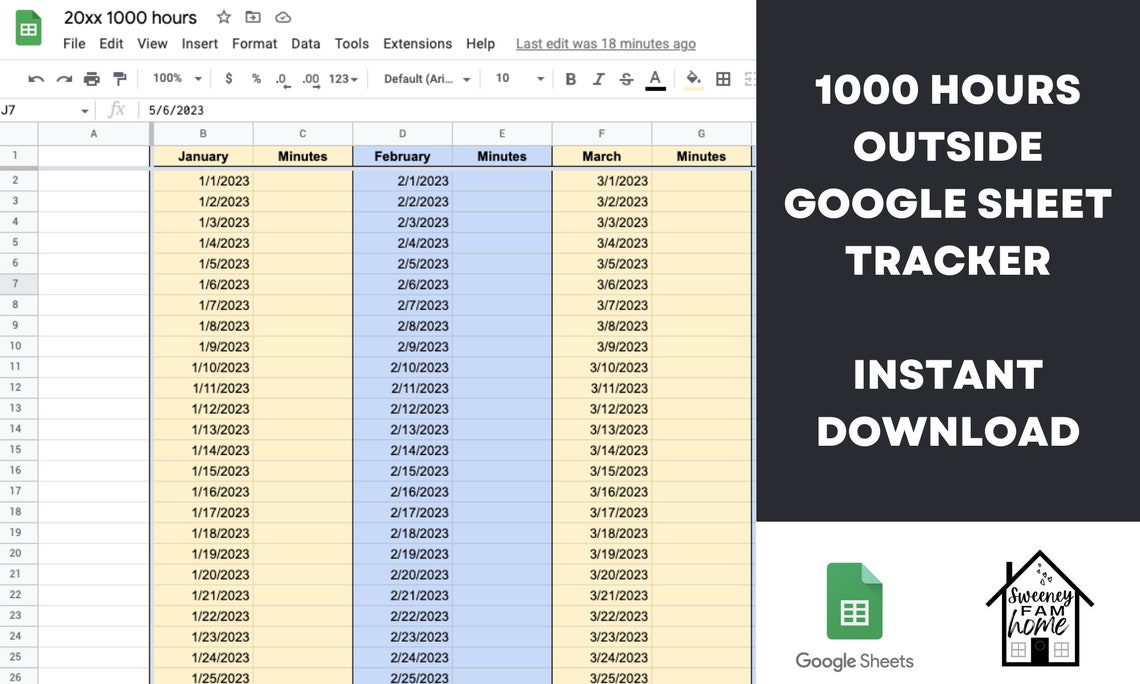Toggle strikethrough formatting
Image resolution: width=1140 pixels, height=684 pixels.
(x=626, y=78)
